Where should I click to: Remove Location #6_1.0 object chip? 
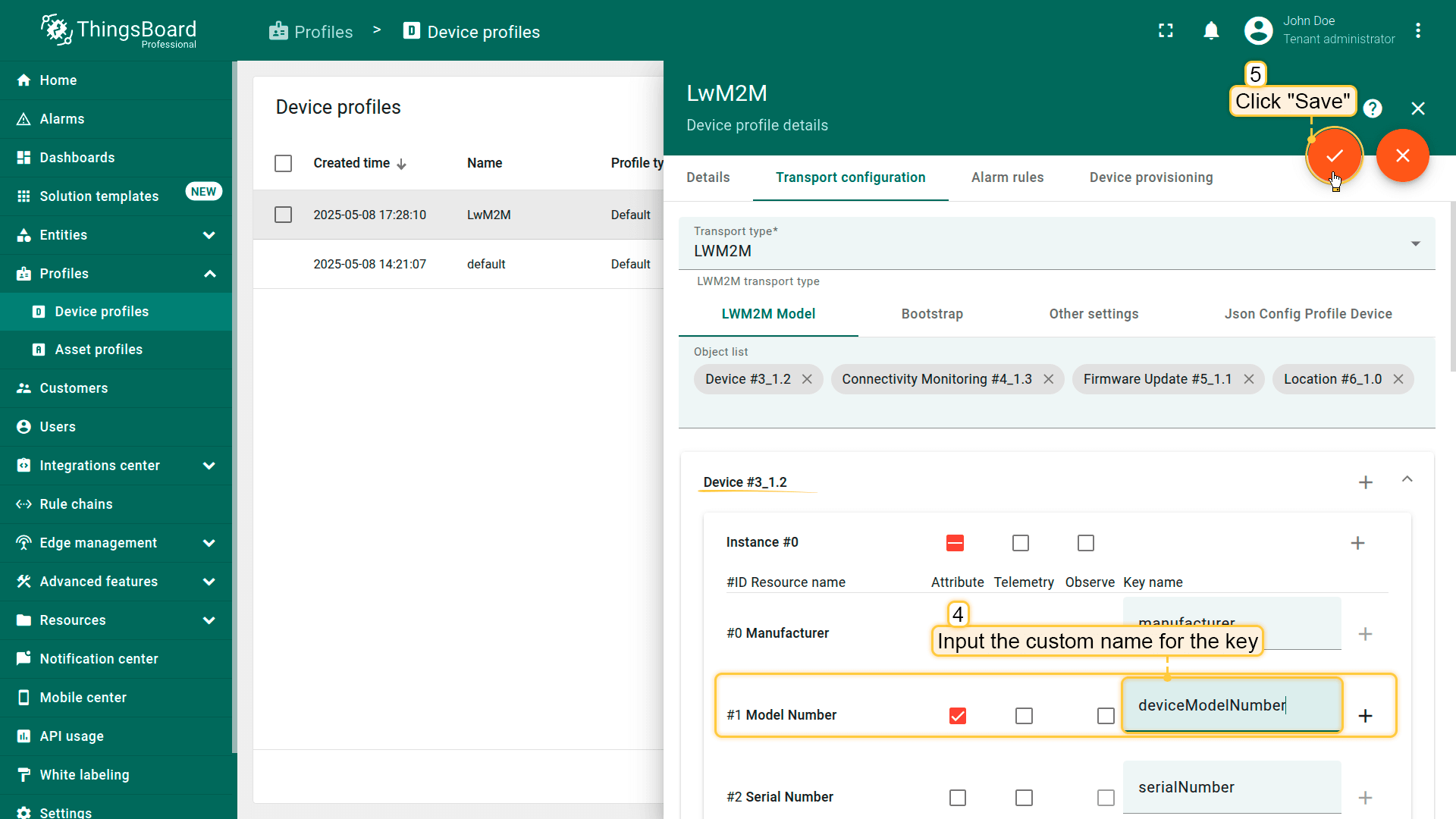click(1398, 379)
